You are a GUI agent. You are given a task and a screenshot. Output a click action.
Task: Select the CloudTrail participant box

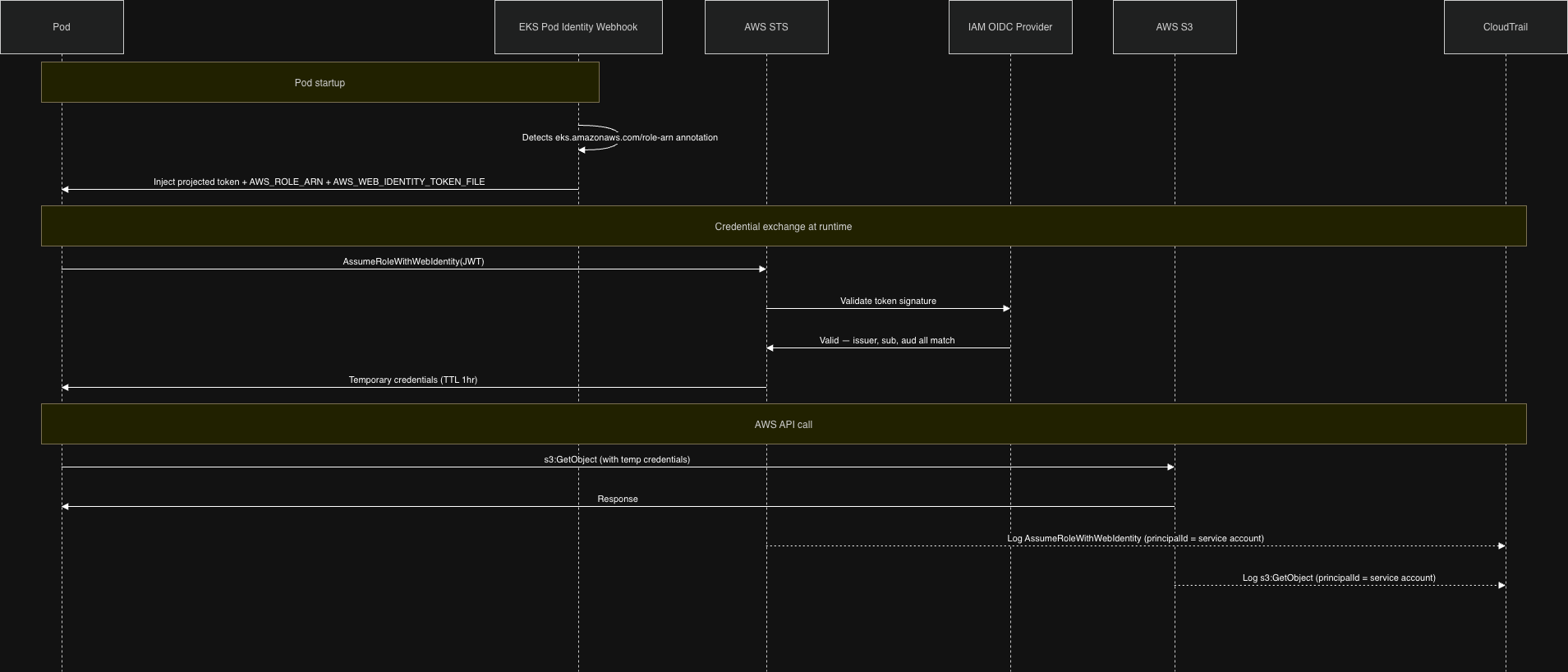click(x=1506, y=27)
